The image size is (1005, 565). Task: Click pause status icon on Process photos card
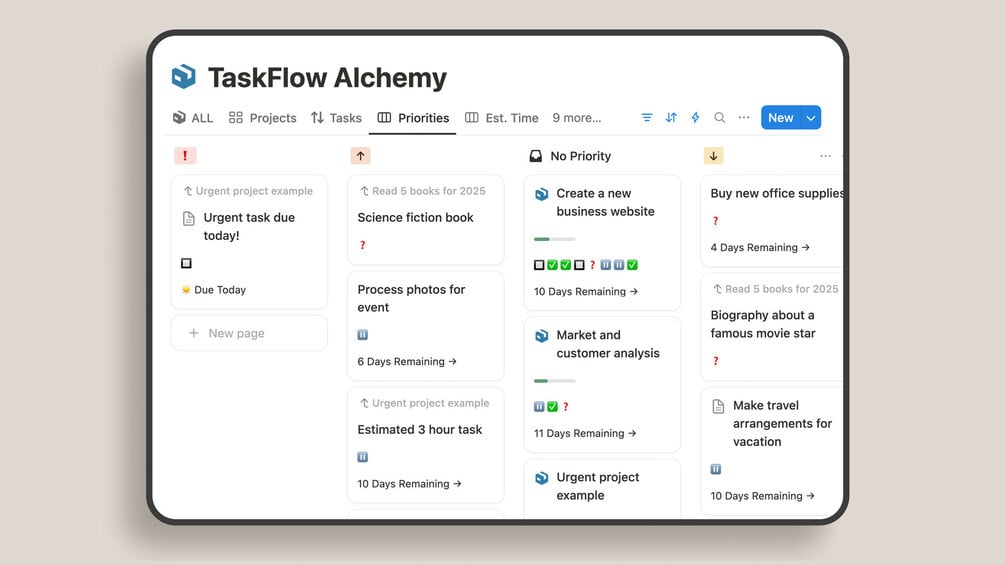pos(363,334)
